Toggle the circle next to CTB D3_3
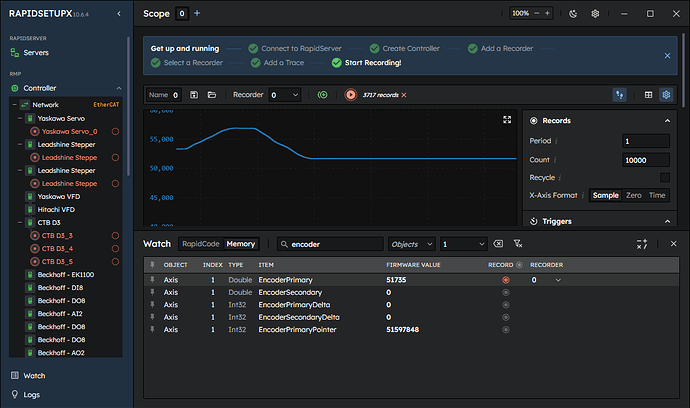Viewport: 690px width, 408px height. [x=115, y=235]
